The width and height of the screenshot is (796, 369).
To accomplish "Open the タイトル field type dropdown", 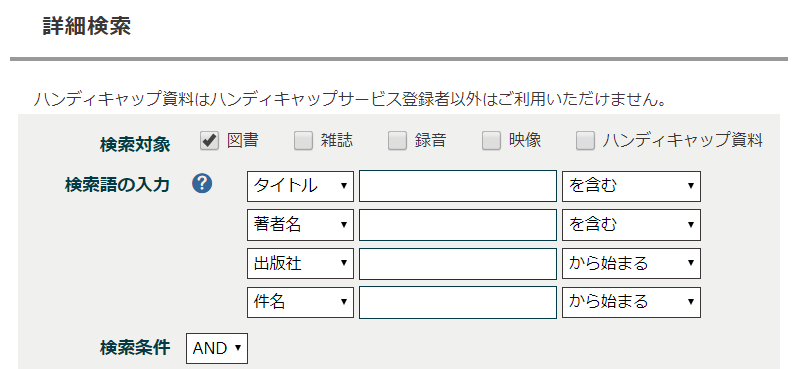I will coord(301,186).
